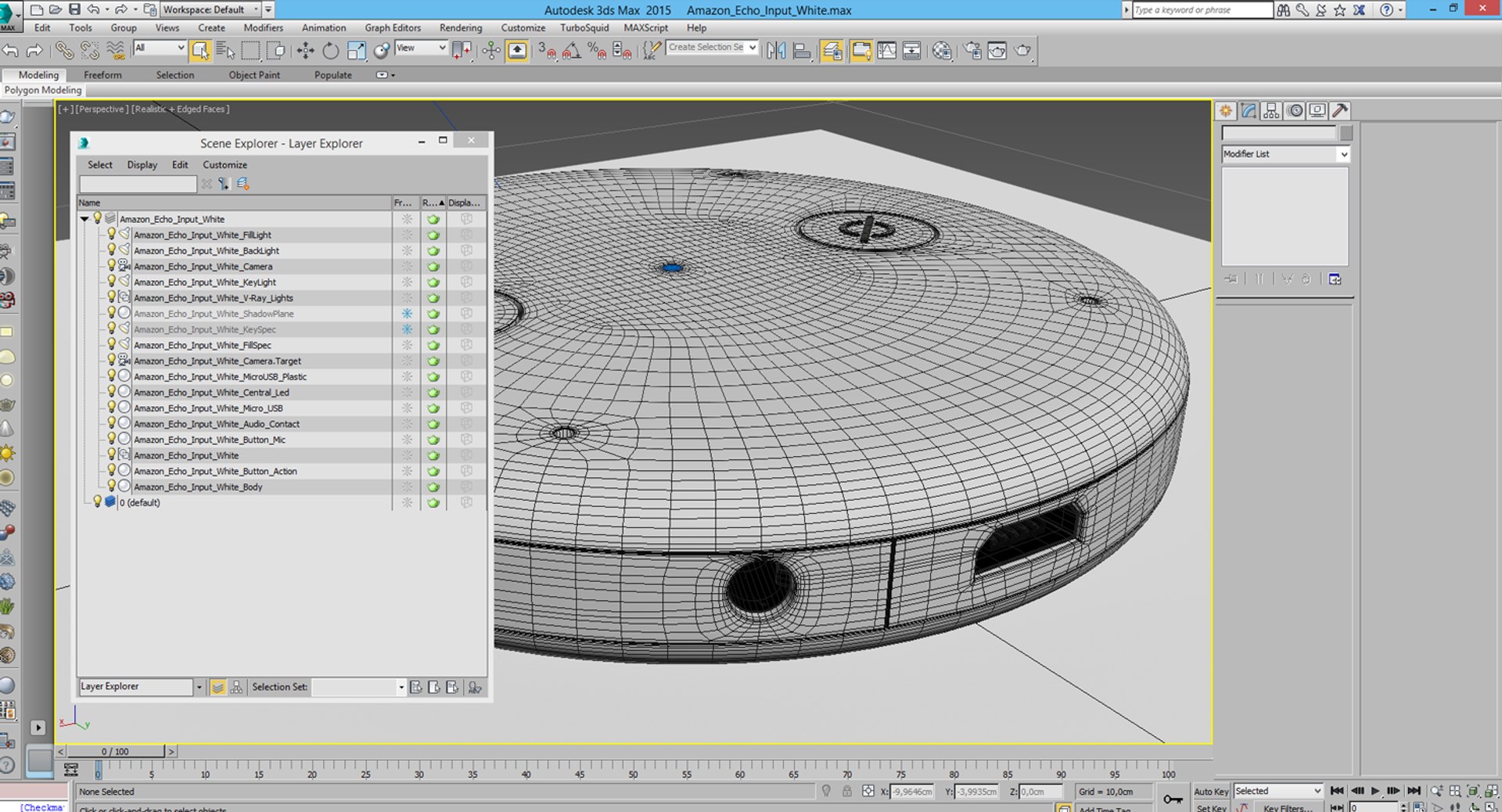Toggle freeze on Amazon_Echo_Input_White_ShadowPlane row

pos(407,314)
